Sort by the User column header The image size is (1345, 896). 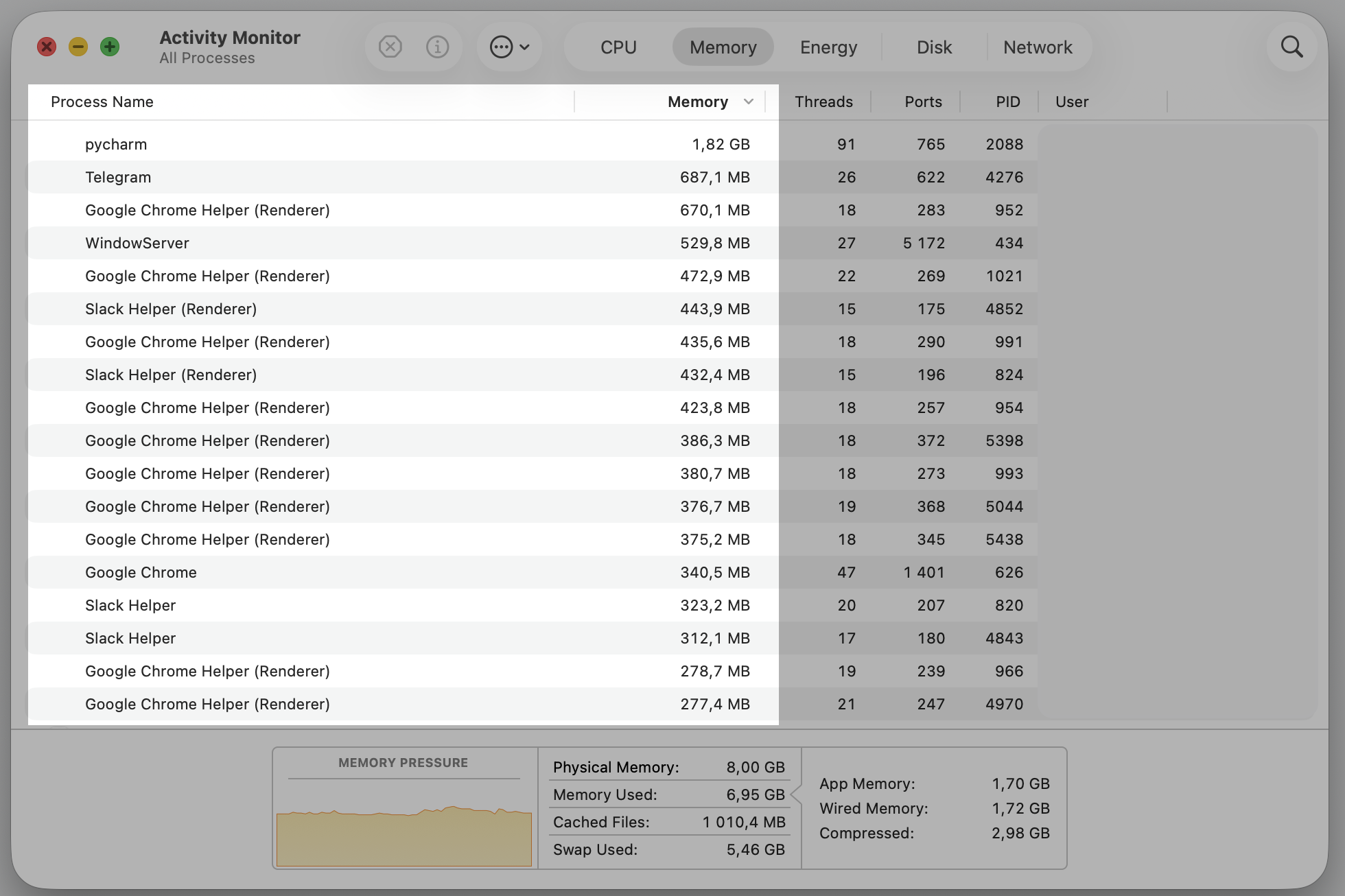point(1072,102)
